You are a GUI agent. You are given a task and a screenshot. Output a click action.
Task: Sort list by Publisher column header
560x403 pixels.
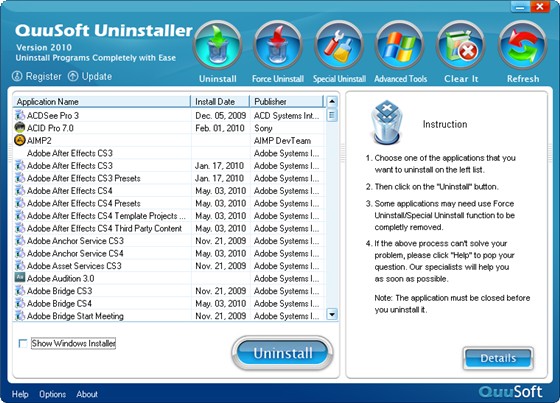[287, 101]
